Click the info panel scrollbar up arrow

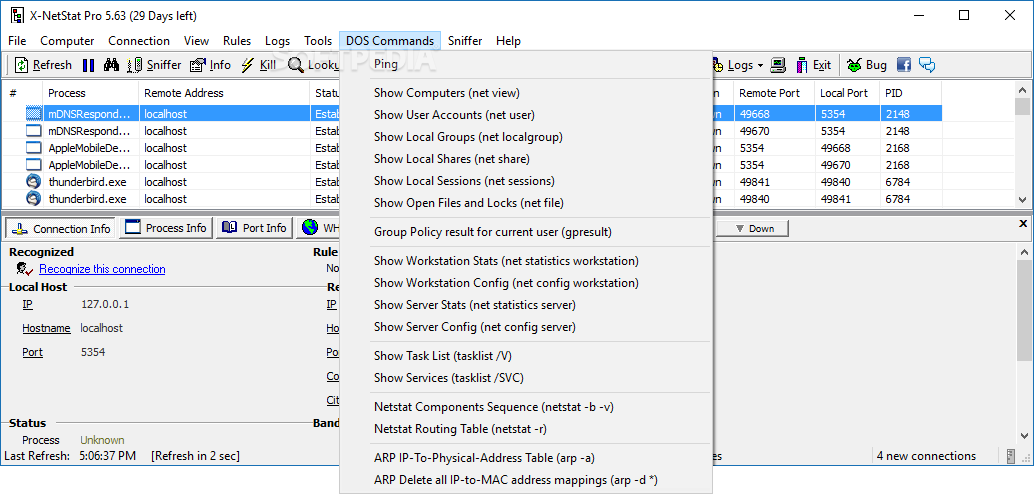[1023, 252]
